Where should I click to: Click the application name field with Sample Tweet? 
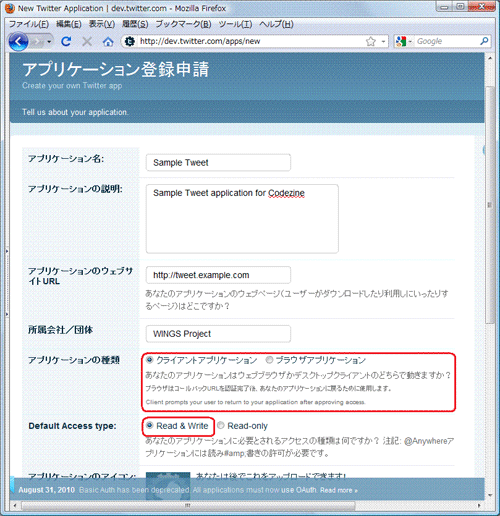218,163
